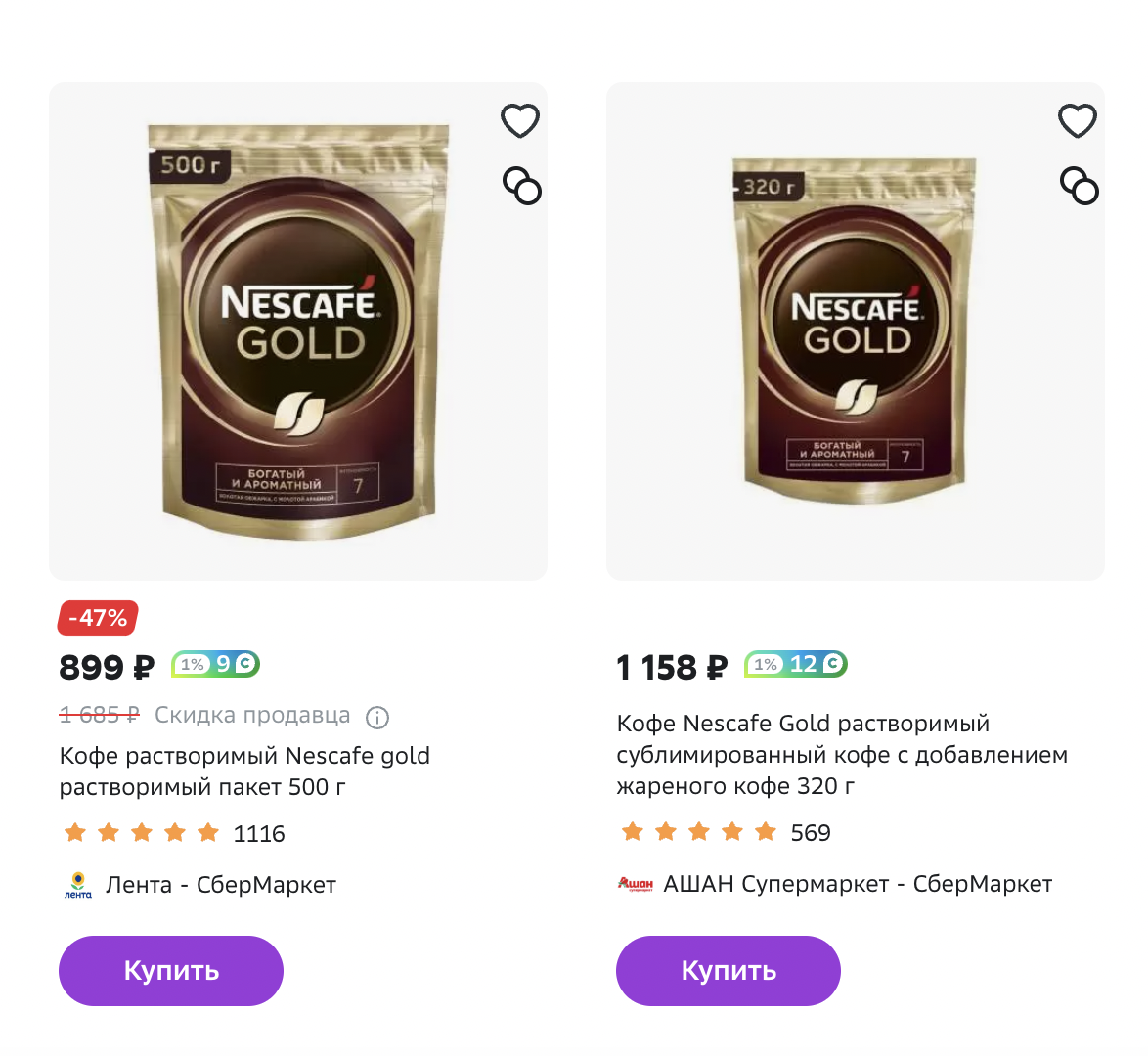The image size is (1148, 1056).
Task: Open title link of сублимированный кофе 320 г
Action: point(842,754)
